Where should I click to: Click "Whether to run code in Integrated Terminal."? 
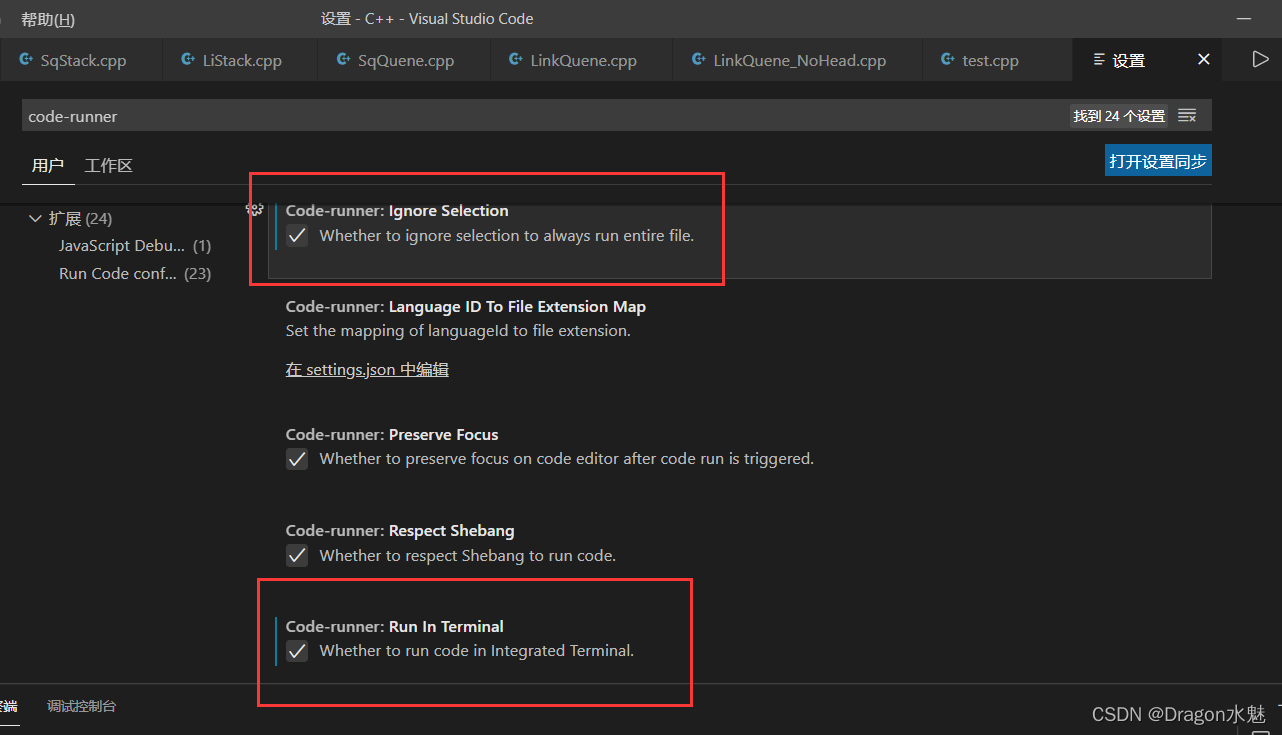tap(477, 651)
